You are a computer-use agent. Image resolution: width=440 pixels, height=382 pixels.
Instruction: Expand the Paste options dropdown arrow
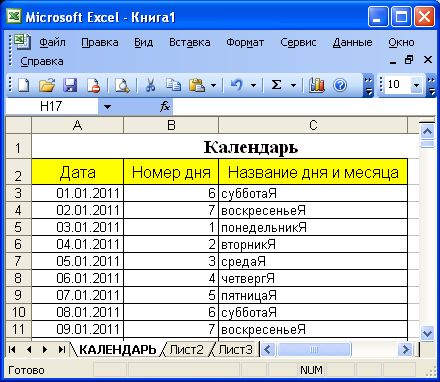tap(213, 85)
